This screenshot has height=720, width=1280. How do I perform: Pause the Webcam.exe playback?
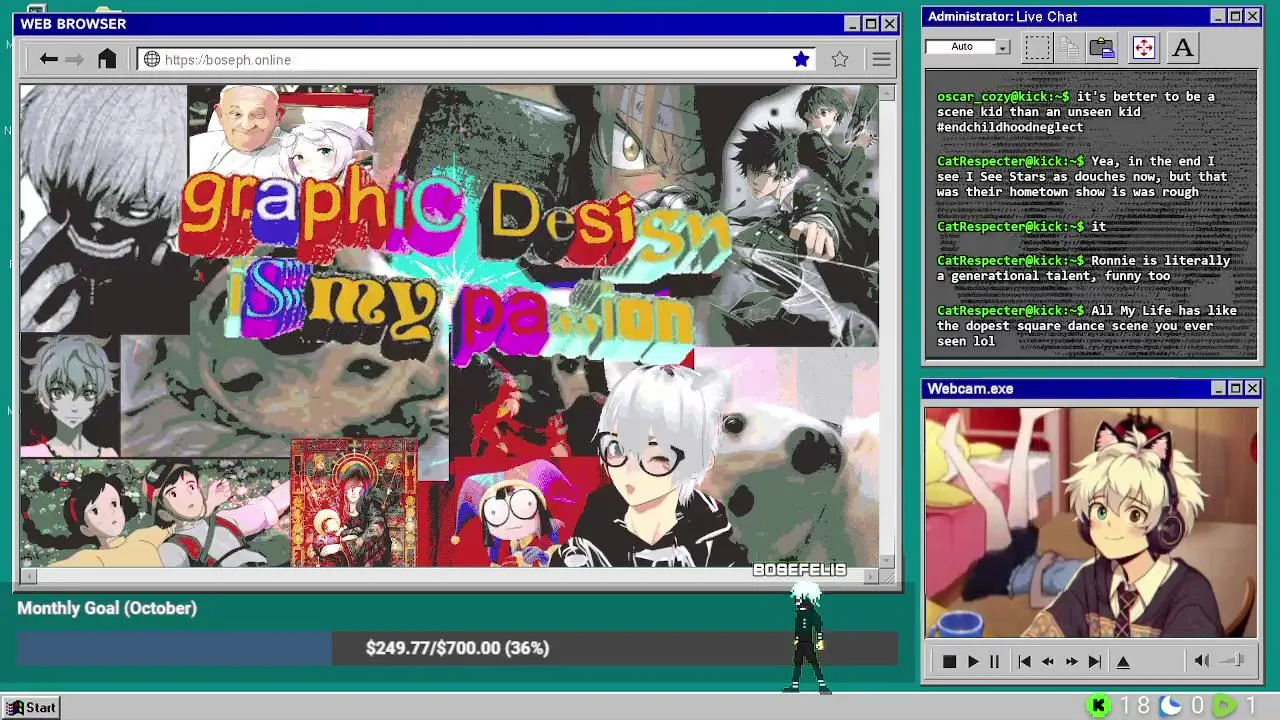coord(994,662)
